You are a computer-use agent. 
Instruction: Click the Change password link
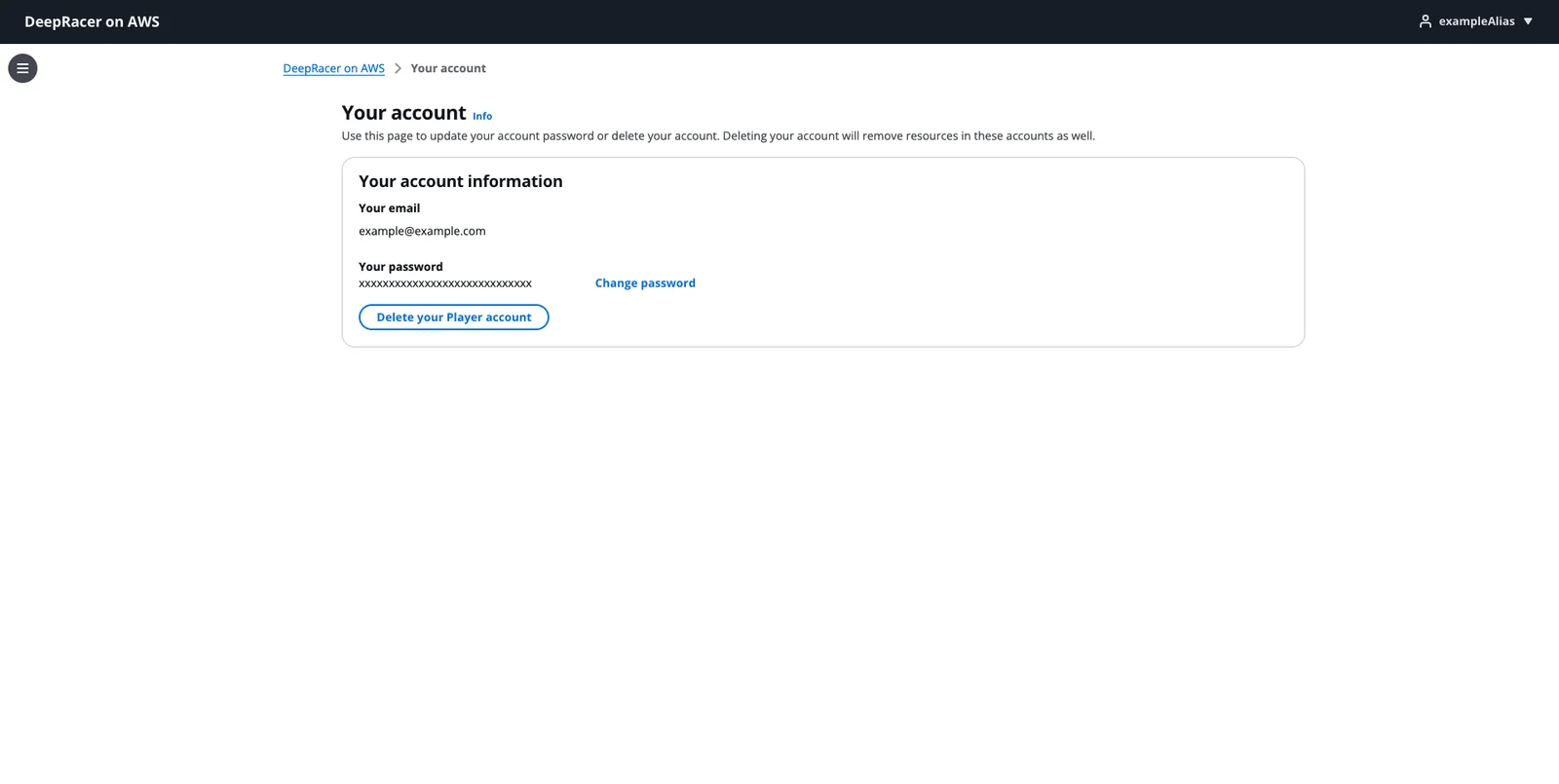(x=645, y=283)
